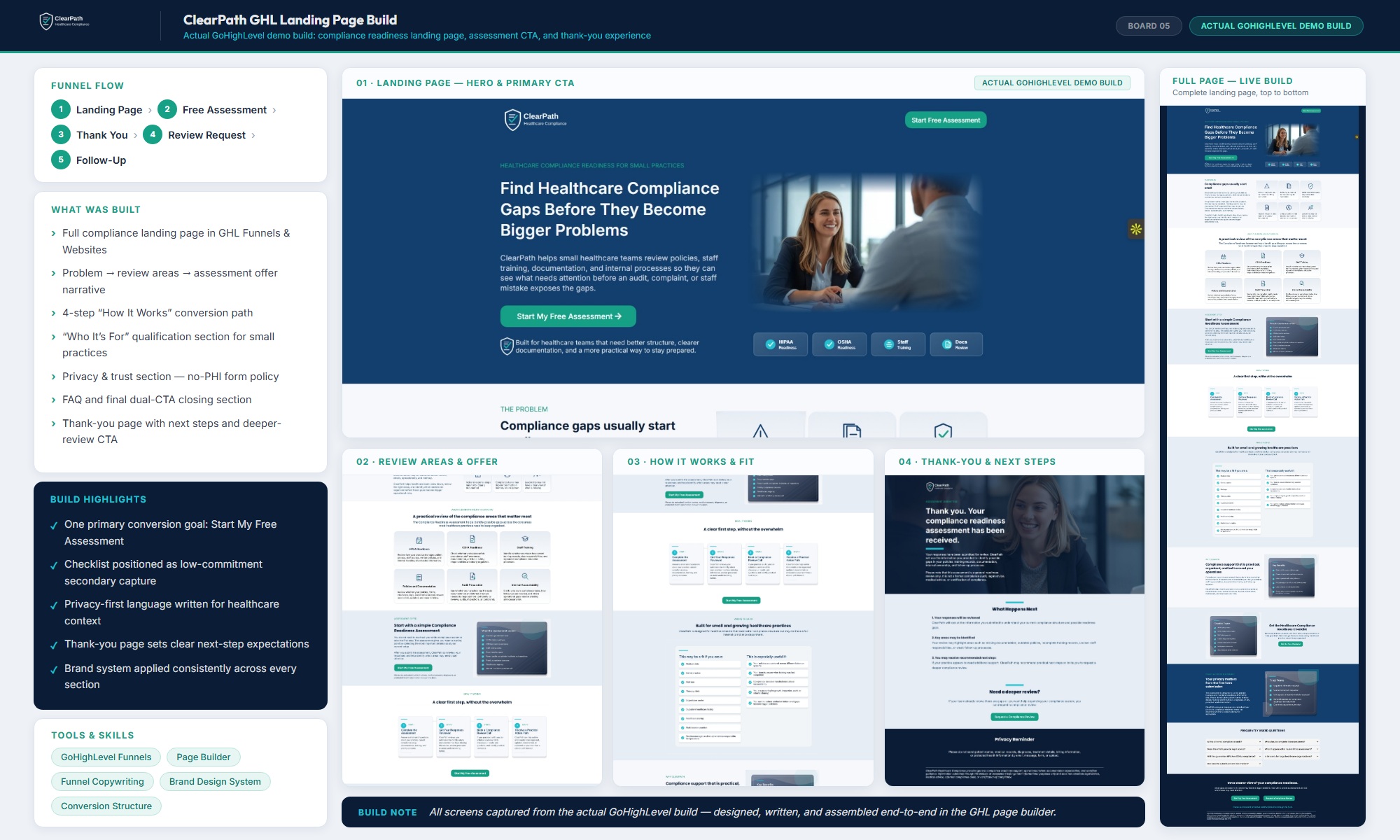1400x840 pixels.
Task: Click the checkmark beside 'Brand system applied consistently'
Action: [x=54, y=670]
